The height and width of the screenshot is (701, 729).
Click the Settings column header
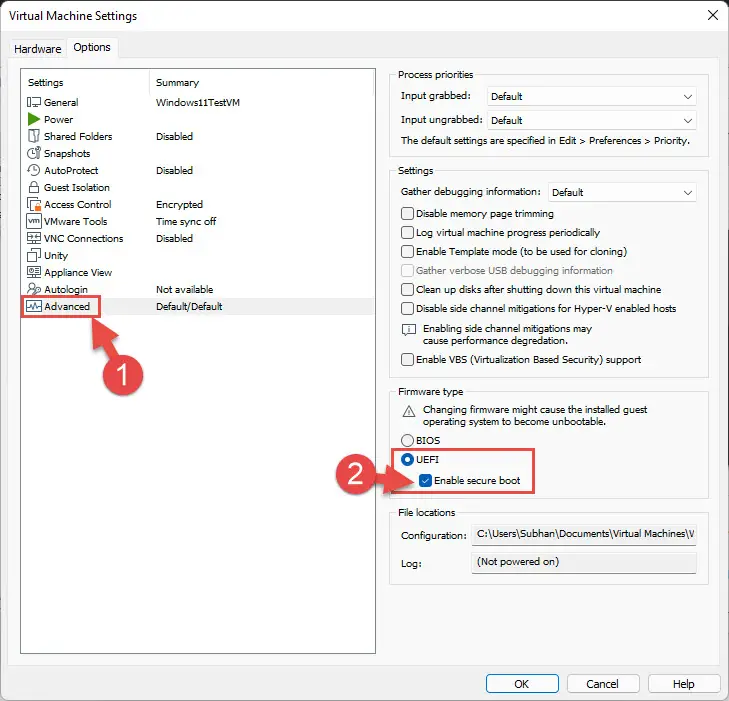pyautogui.click(x=46, y=83)
